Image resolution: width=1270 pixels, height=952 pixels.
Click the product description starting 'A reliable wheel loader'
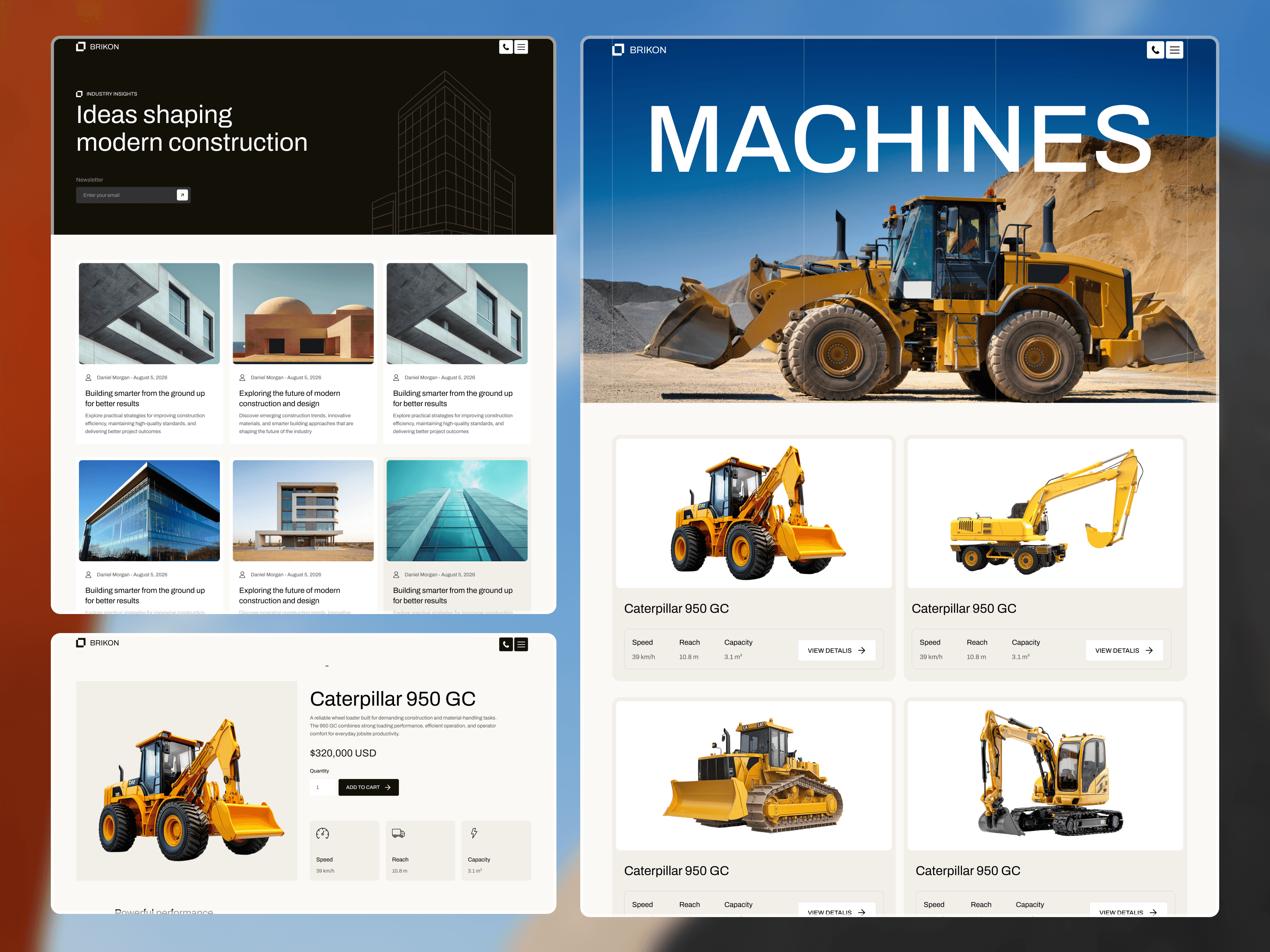[x=403, y=726]
